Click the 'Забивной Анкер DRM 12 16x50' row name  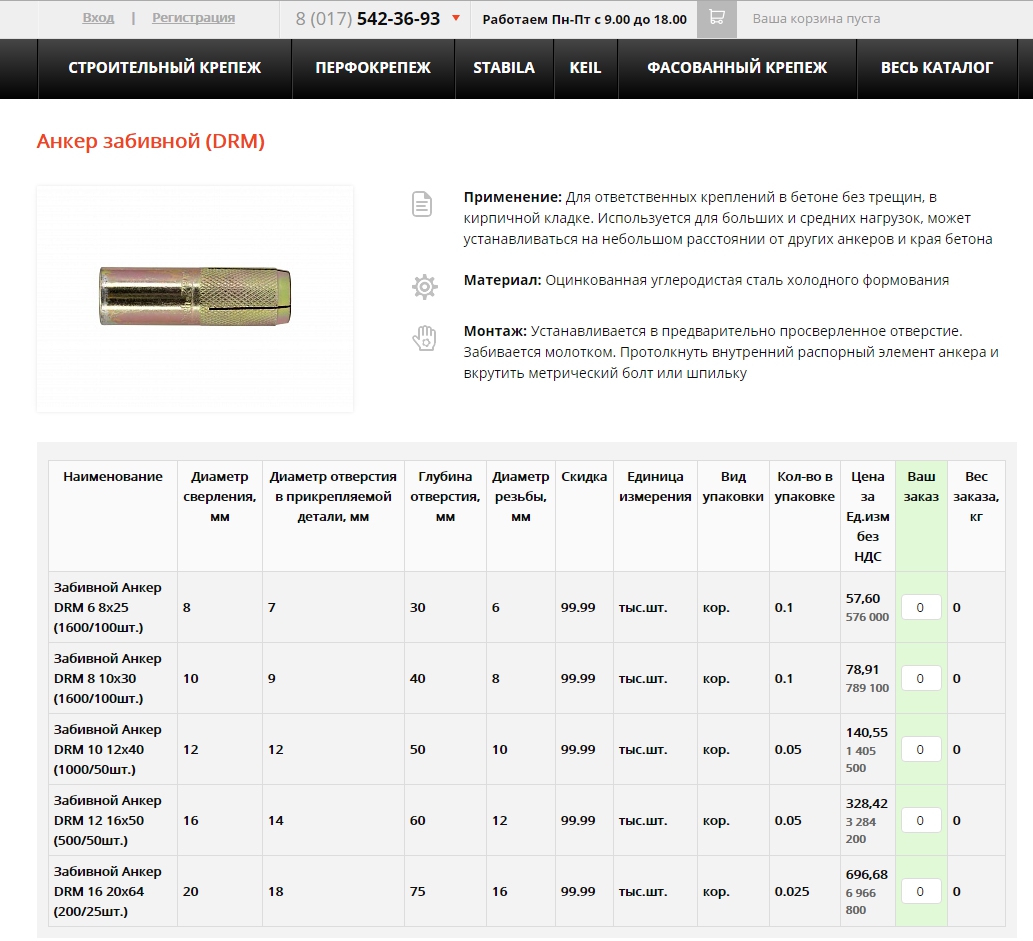click(107, 821)
